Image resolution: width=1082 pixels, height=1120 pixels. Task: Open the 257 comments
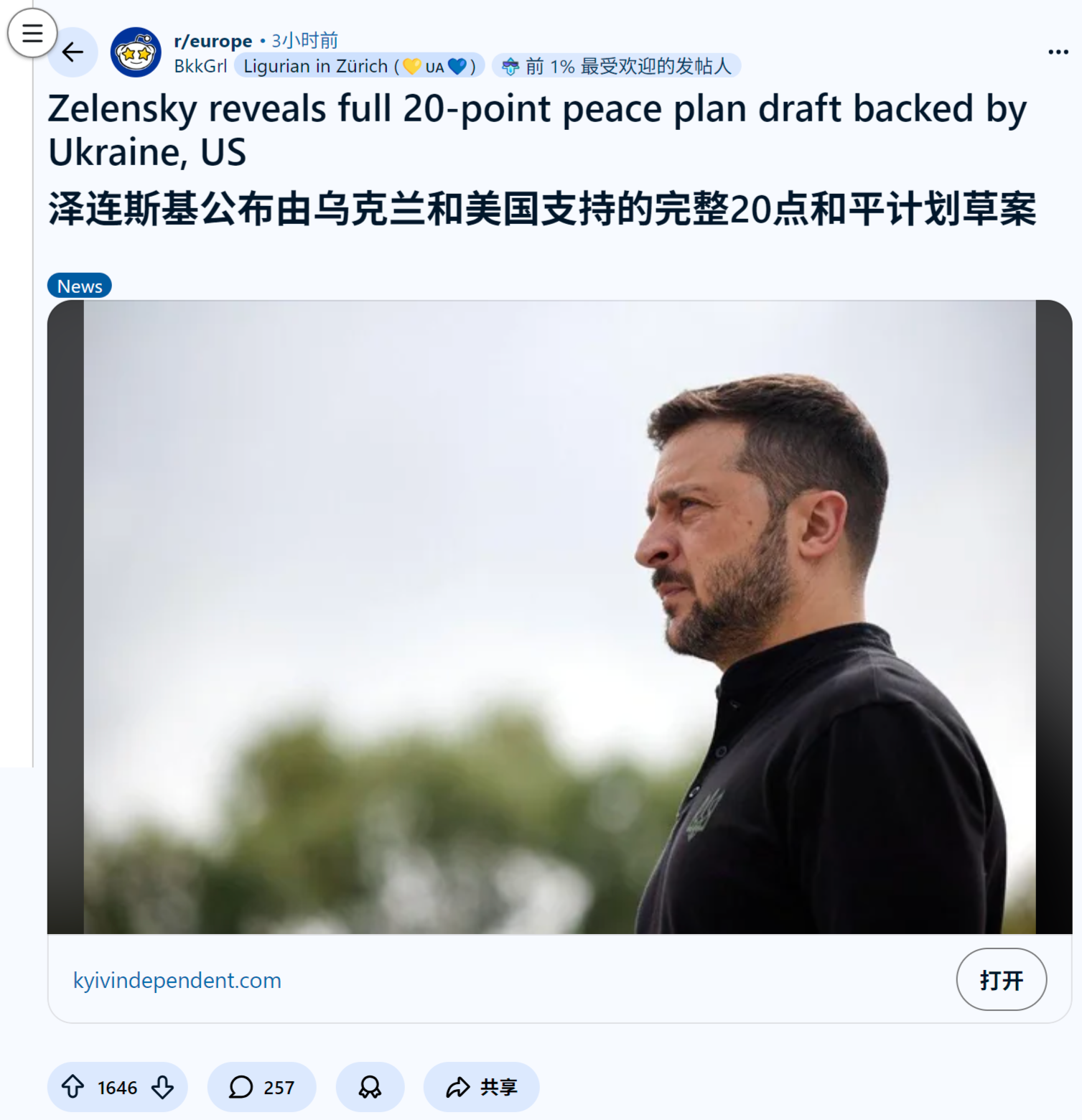click(x=261, y=1087)
